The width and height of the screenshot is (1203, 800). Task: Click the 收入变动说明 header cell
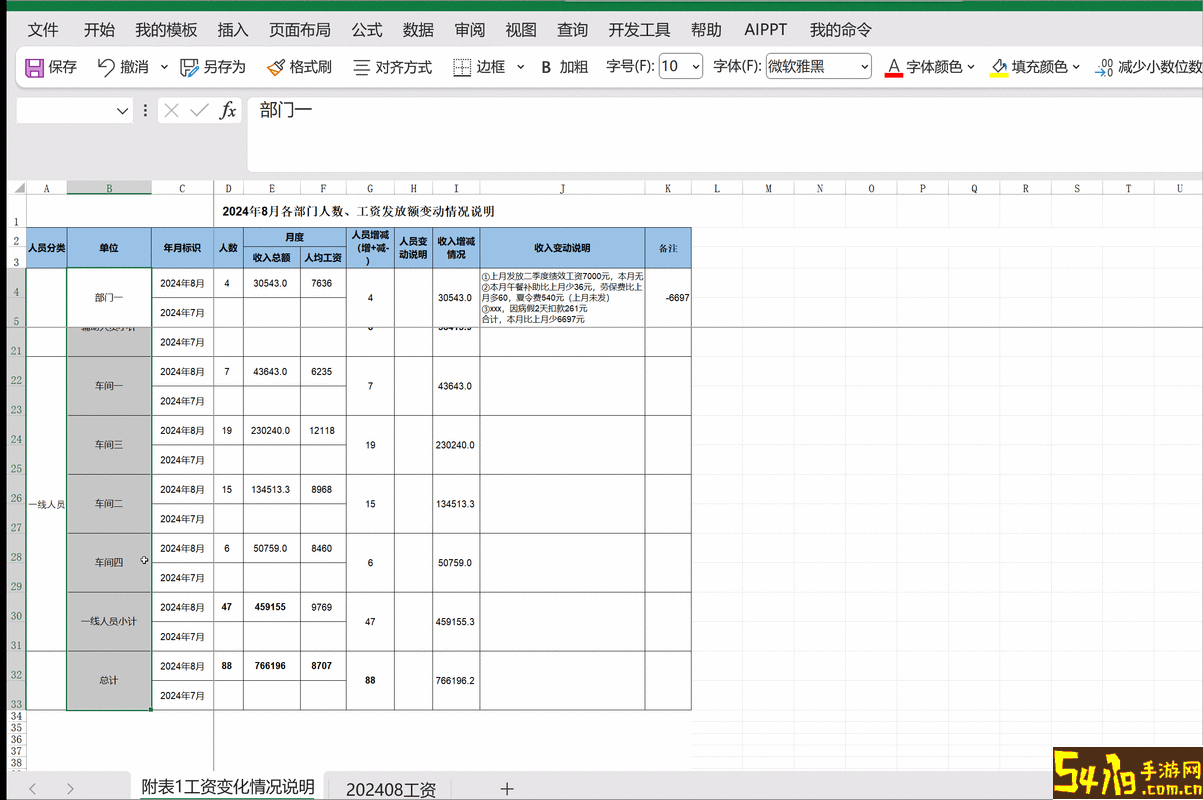point(562,247)
